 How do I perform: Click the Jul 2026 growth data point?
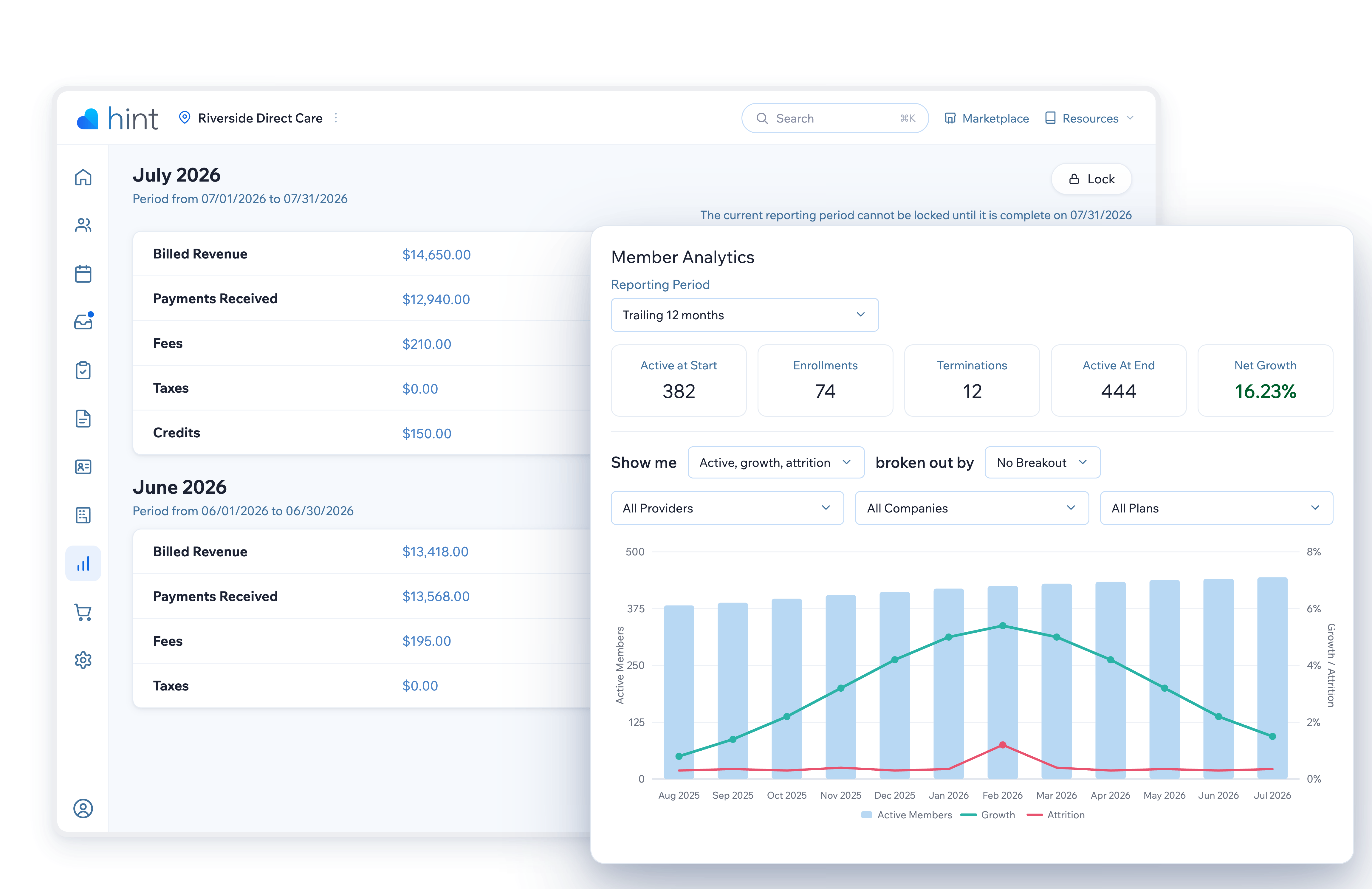(1272, 736)
